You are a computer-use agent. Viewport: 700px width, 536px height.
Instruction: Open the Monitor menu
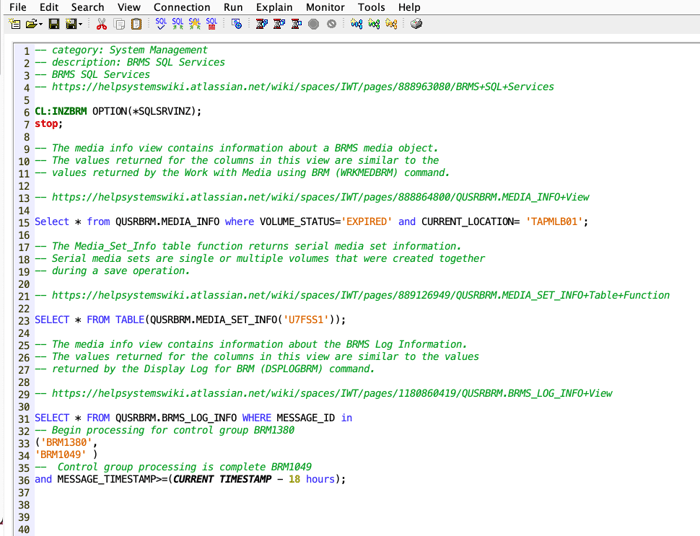coord(325,7)
